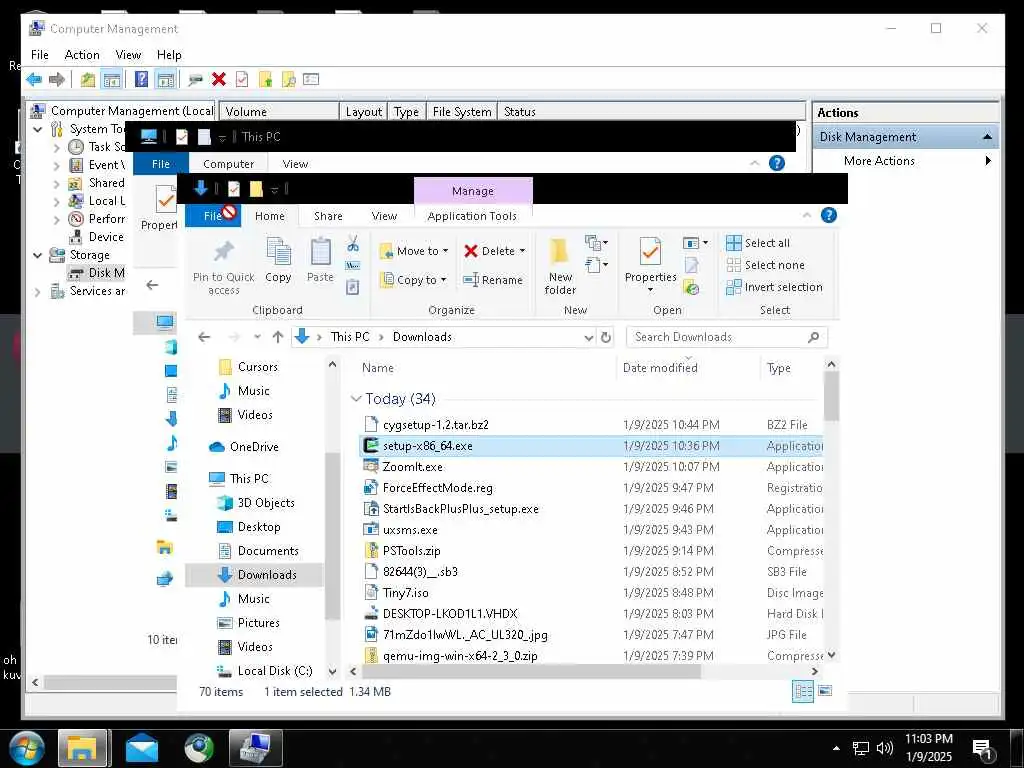Switch to the Share ribbon tab
Screen dimensions: 1024x768
[328, 216]
